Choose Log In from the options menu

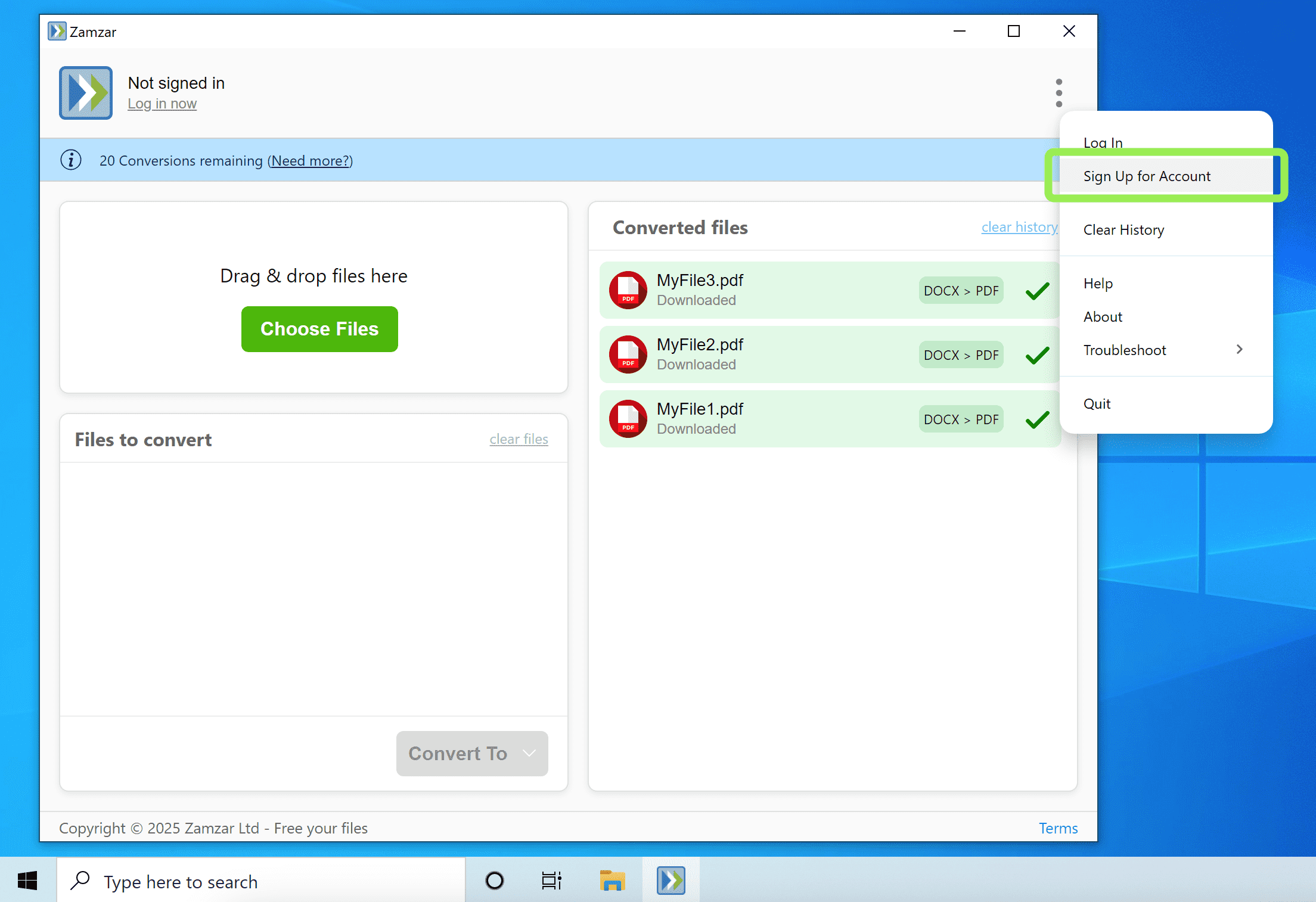coord(1102,142)
